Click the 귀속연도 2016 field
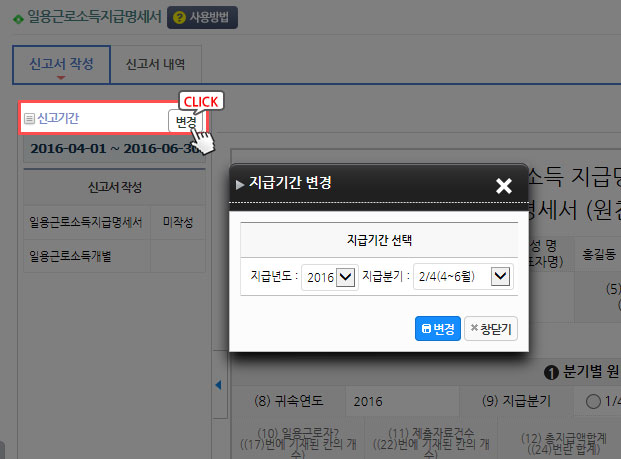621x459 pixels. coord(402,401)
